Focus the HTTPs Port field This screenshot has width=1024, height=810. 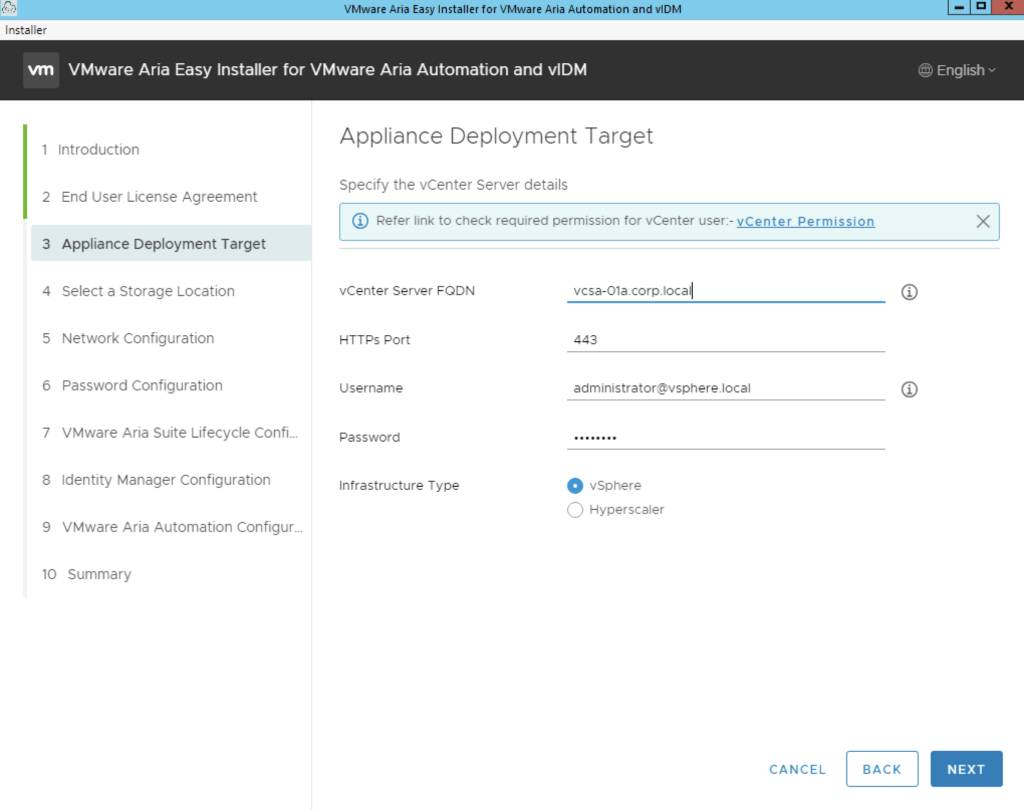pos(726,340)
